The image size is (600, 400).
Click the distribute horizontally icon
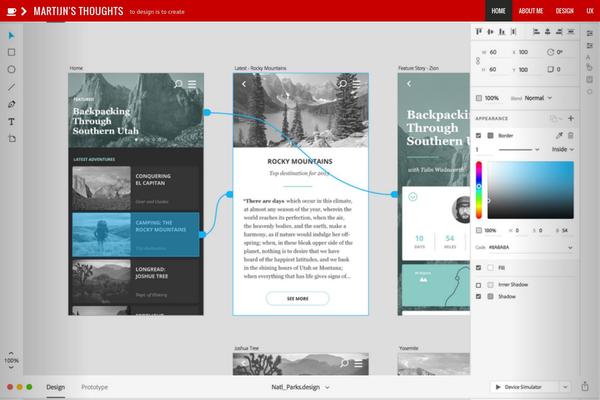pos(571,31)
